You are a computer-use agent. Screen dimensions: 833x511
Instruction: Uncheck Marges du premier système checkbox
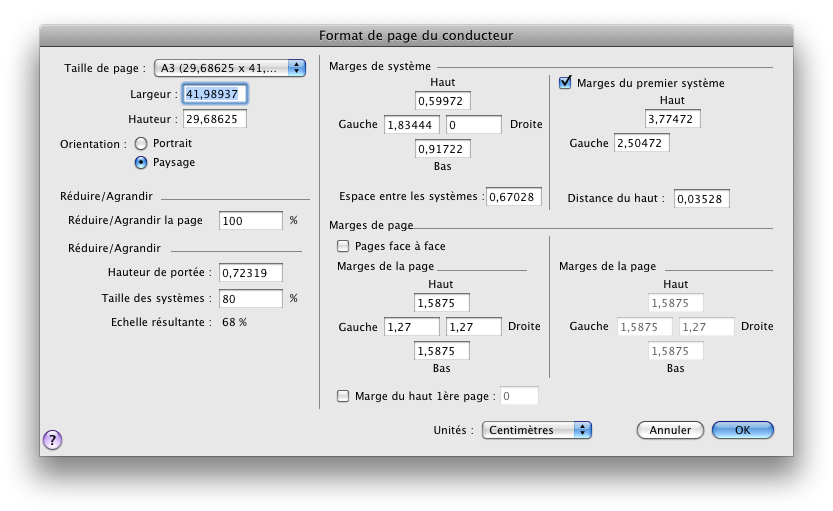point(566,83)
